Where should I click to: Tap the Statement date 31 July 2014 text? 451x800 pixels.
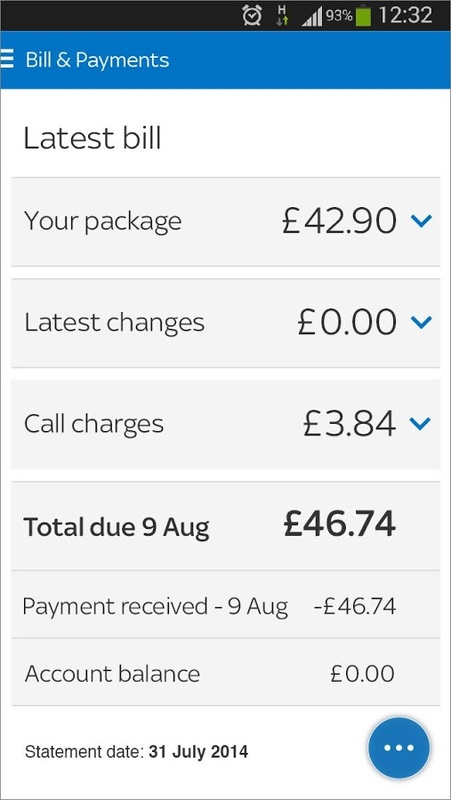[137, 752]
